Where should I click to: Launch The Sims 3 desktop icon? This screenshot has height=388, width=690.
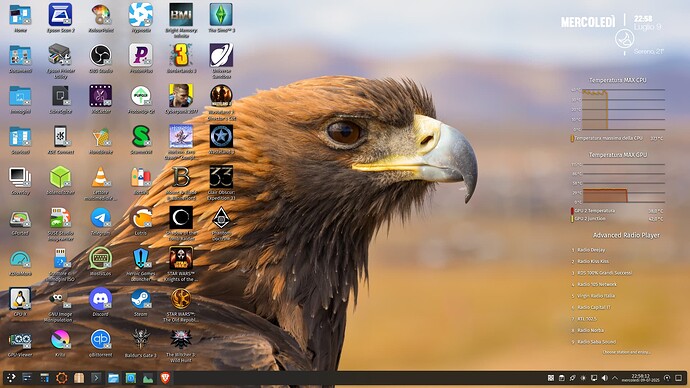click(221, 15)
